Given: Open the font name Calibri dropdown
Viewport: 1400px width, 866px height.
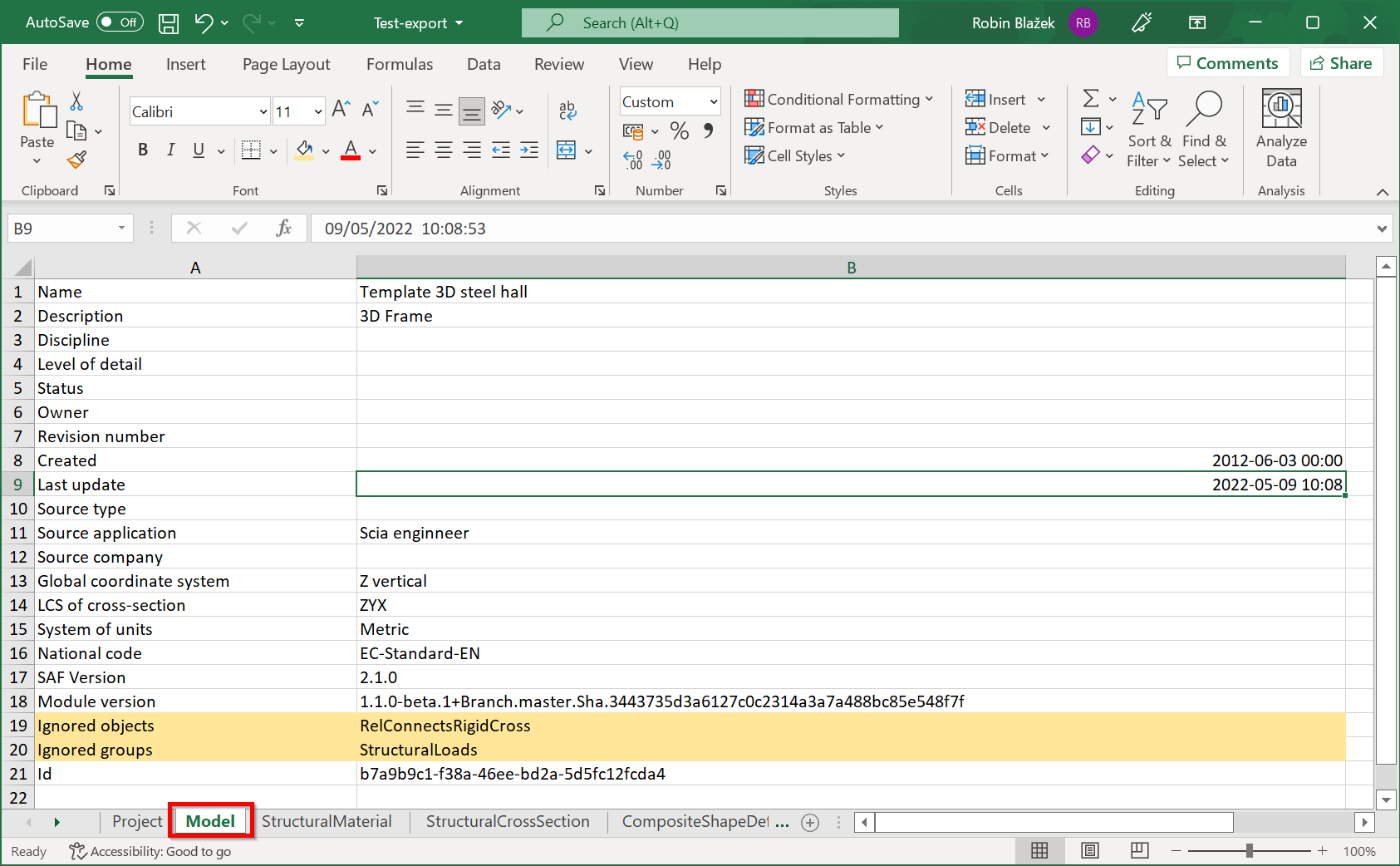Looking at the screenshot, I should click(263, 111).
